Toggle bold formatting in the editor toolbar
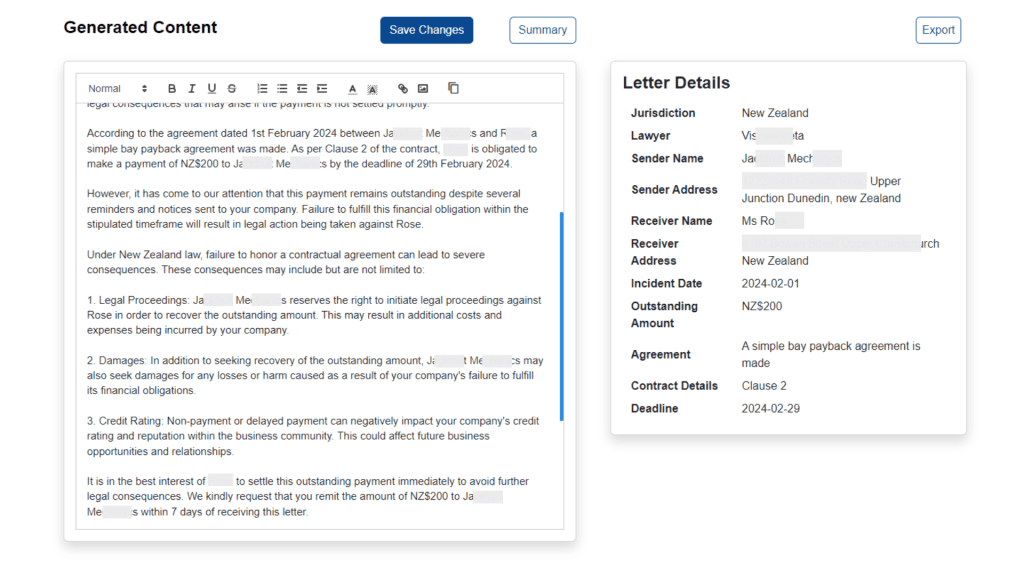Screen dimensions: 1024x576 coord(172,89)
